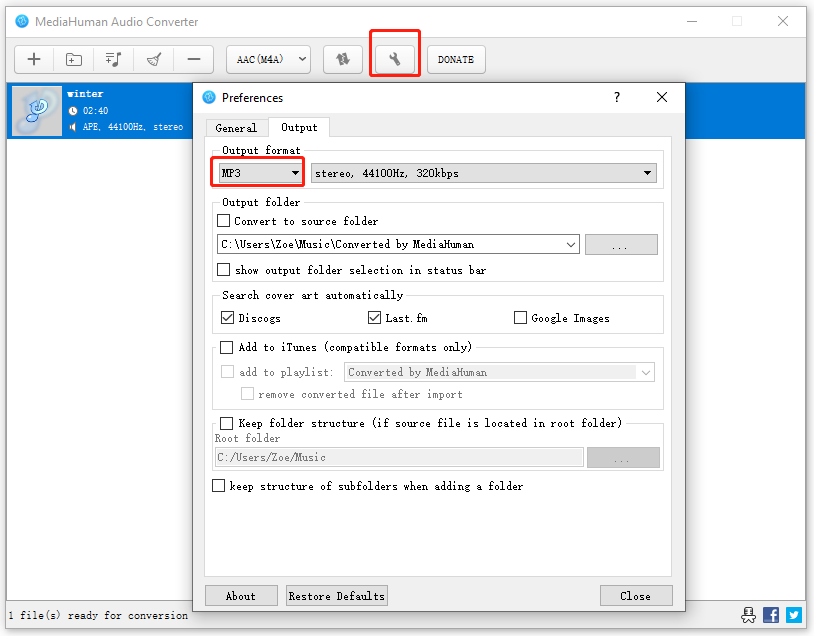Open the Twitter icon in status bar
The height and width of the screenshot is (636, 814).
[x=794, y=615]
